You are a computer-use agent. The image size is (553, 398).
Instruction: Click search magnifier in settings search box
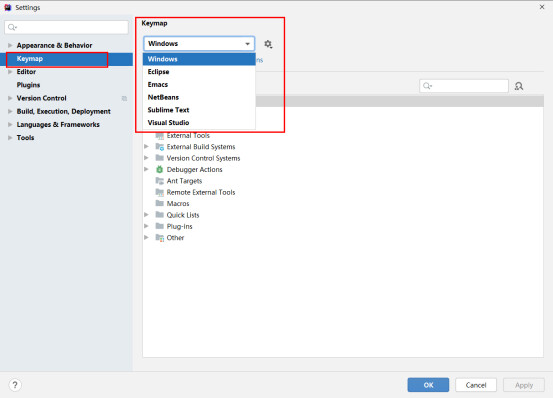[x=12, y=27]
